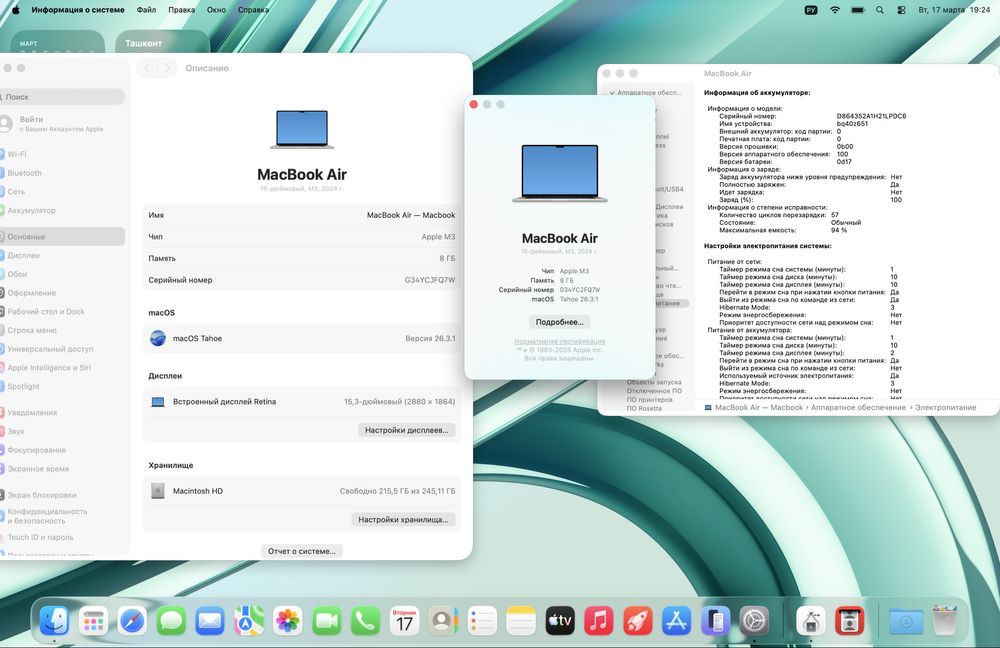Click Подробнее… in About window

point(559,322)
